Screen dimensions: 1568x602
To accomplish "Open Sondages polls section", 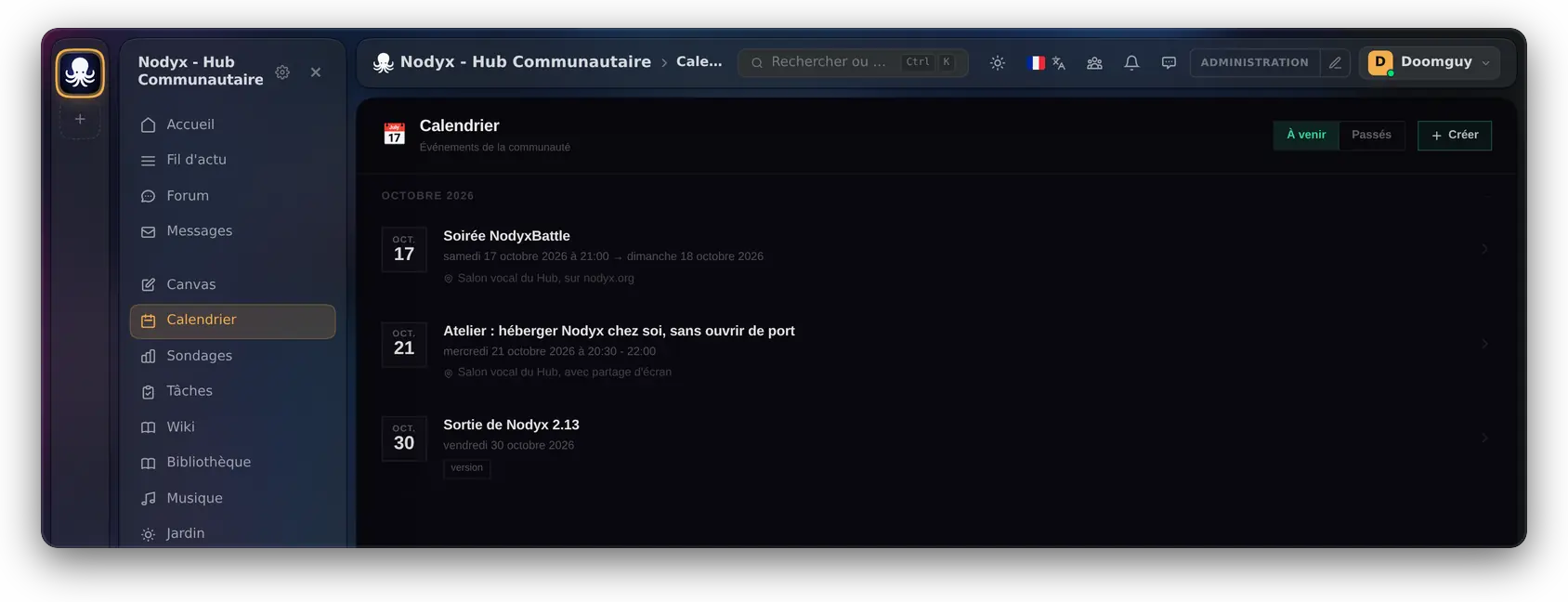I will [x=232, y=356].
